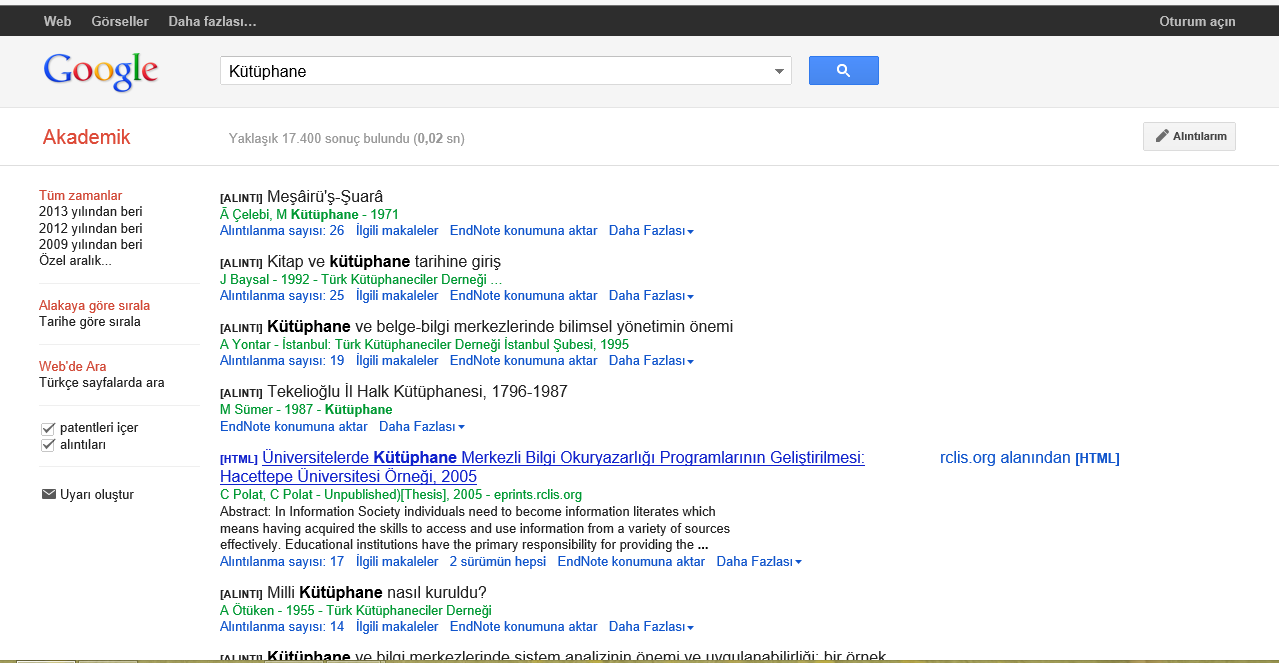Image resolution: width=1279 pixels, height=663 pixels.
Task: Expand 'Daha Fazlası' under bilimsel yönetimin önemi result
Action: tap(651, 361)
